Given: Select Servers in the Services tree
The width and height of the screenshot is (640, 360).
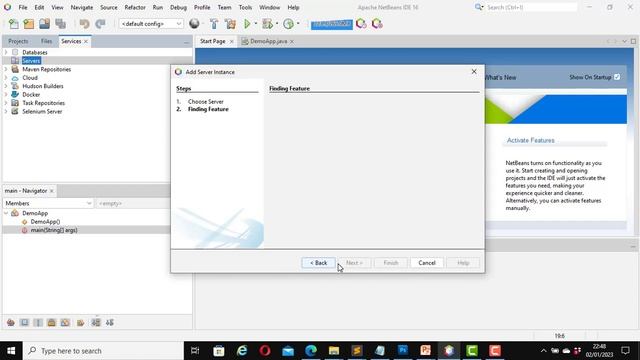Looking at the screenshot, I should 31,61.
